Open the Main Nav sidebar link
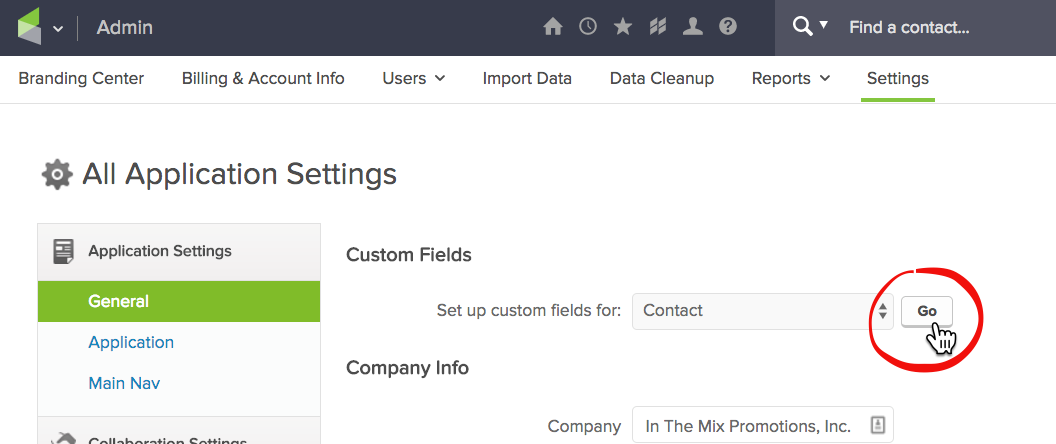Screen dimensions: 1056x444 point(125,383)
